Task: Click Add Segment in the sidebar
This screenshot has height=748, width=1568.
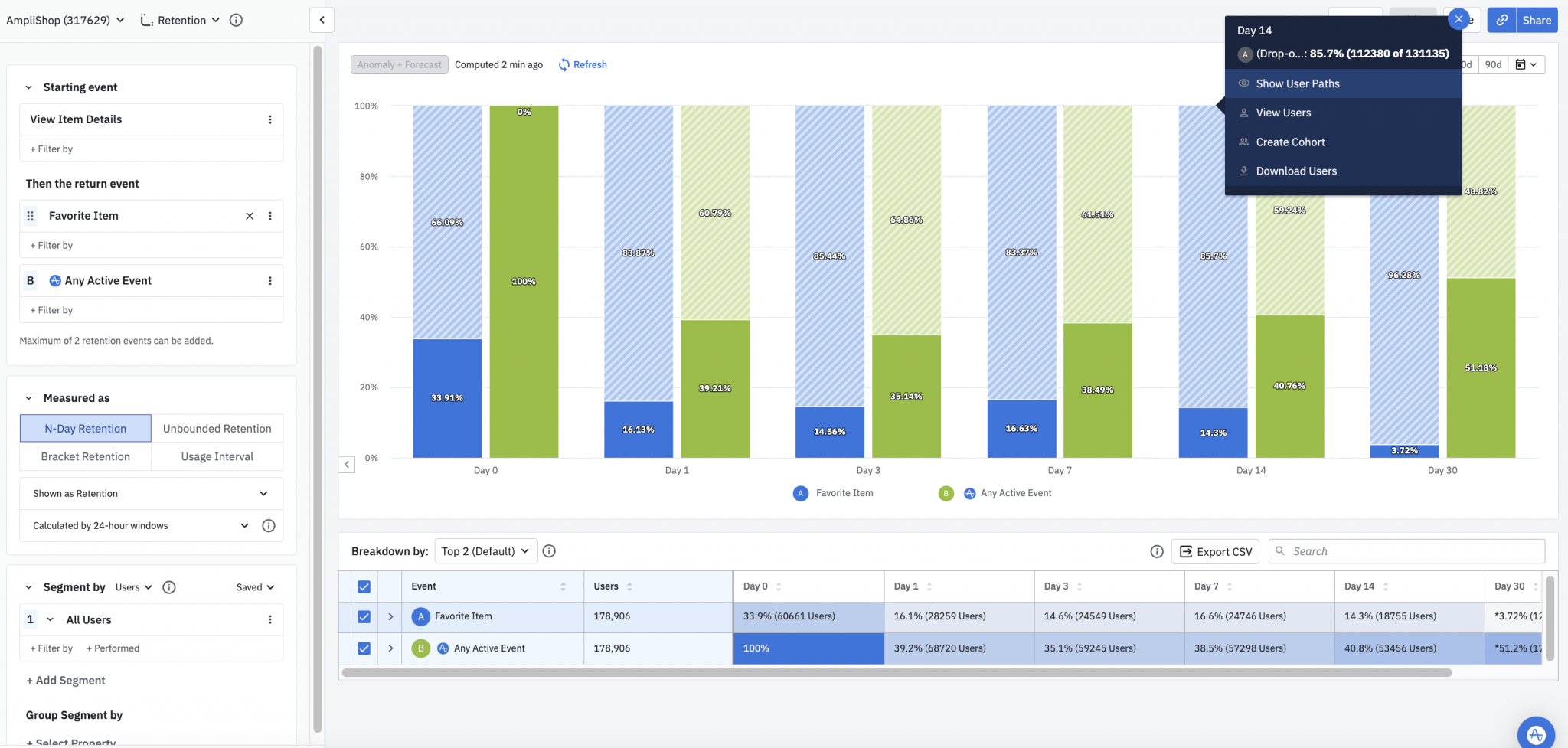Action: tap(65, 680)
